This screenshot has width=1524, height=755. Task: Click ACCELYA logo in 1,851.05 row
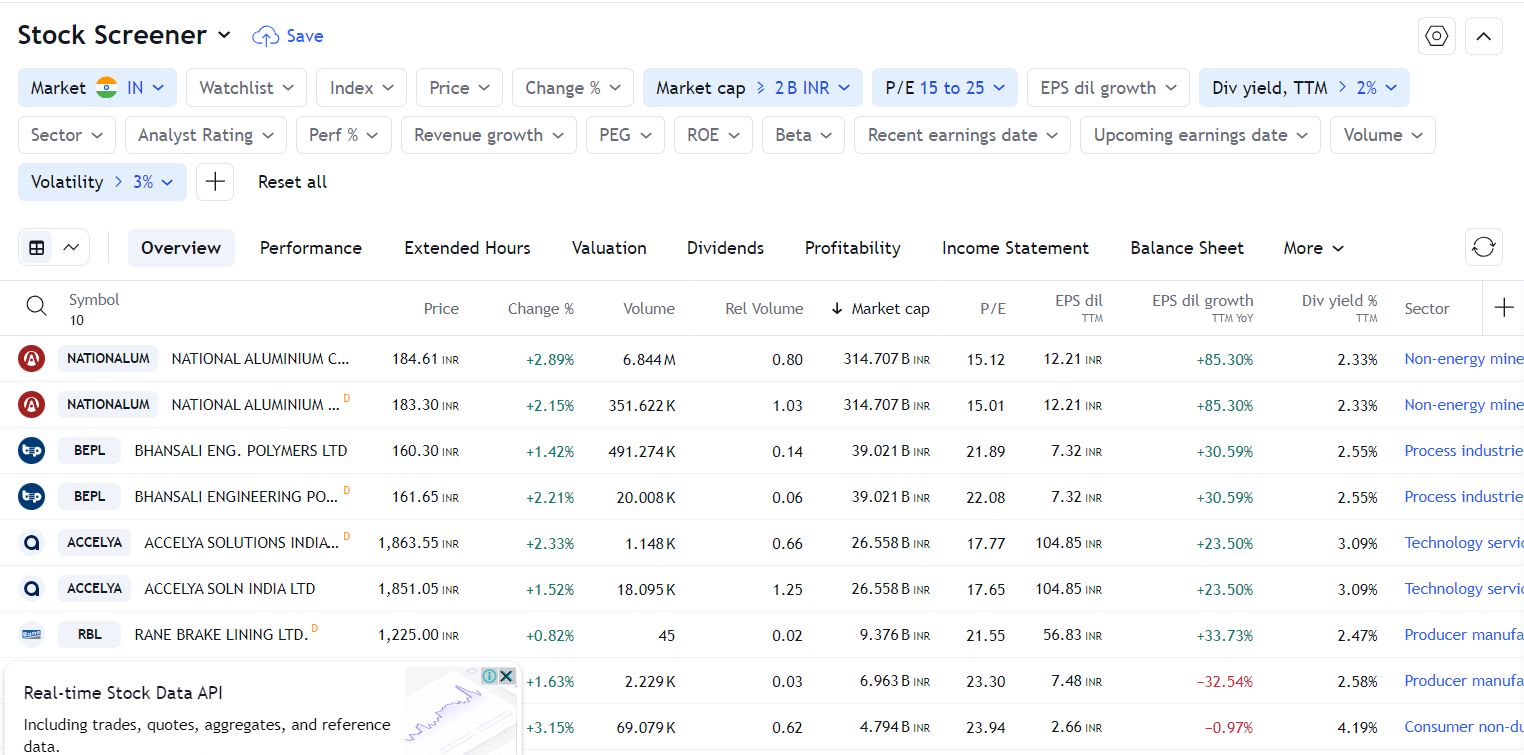[x=32, y=589]
